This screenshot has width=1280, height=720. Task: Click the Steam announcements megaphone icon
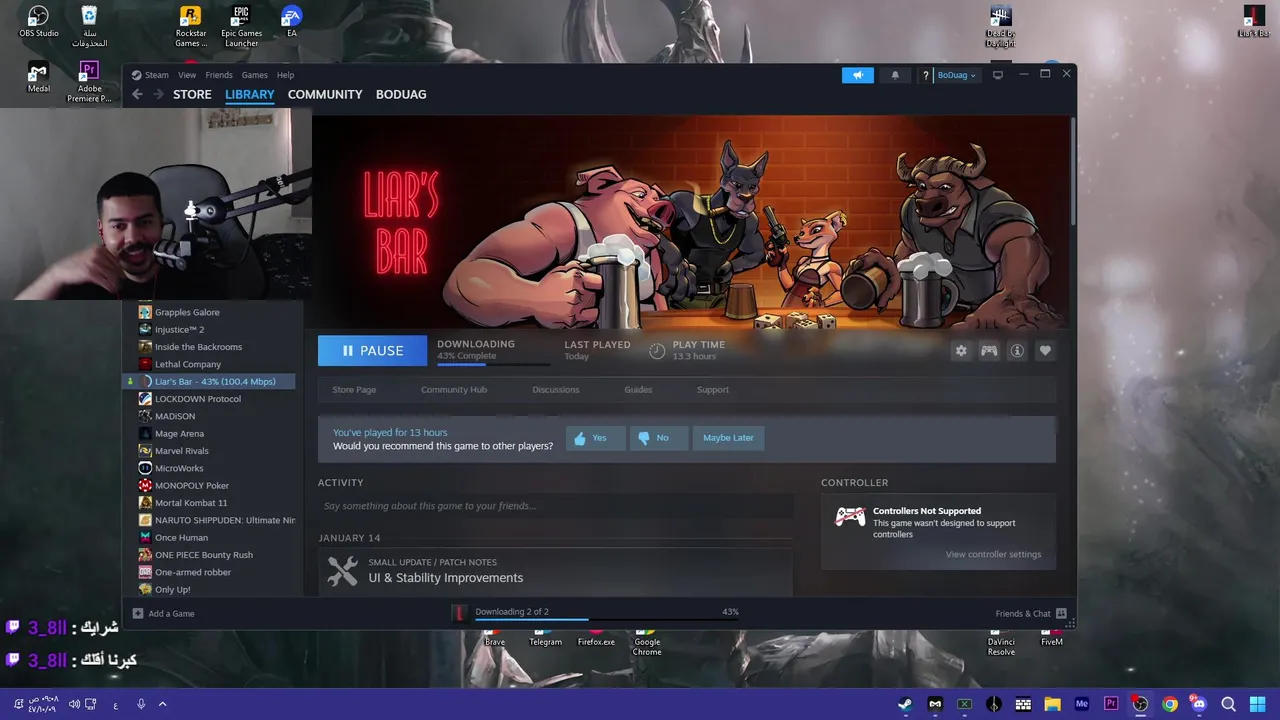(857, 75)
